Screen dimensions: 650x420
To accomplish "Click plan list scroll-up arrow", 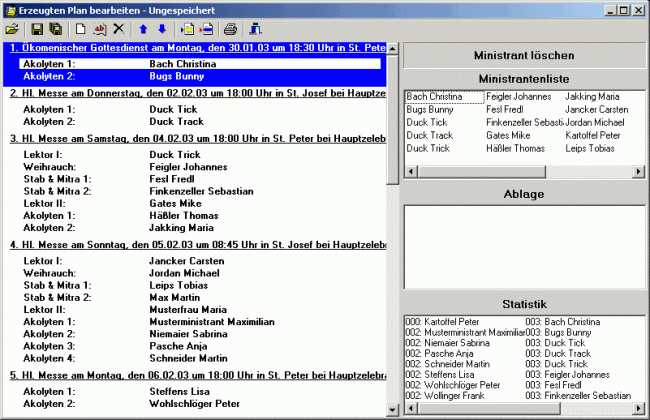I will 392,49.
